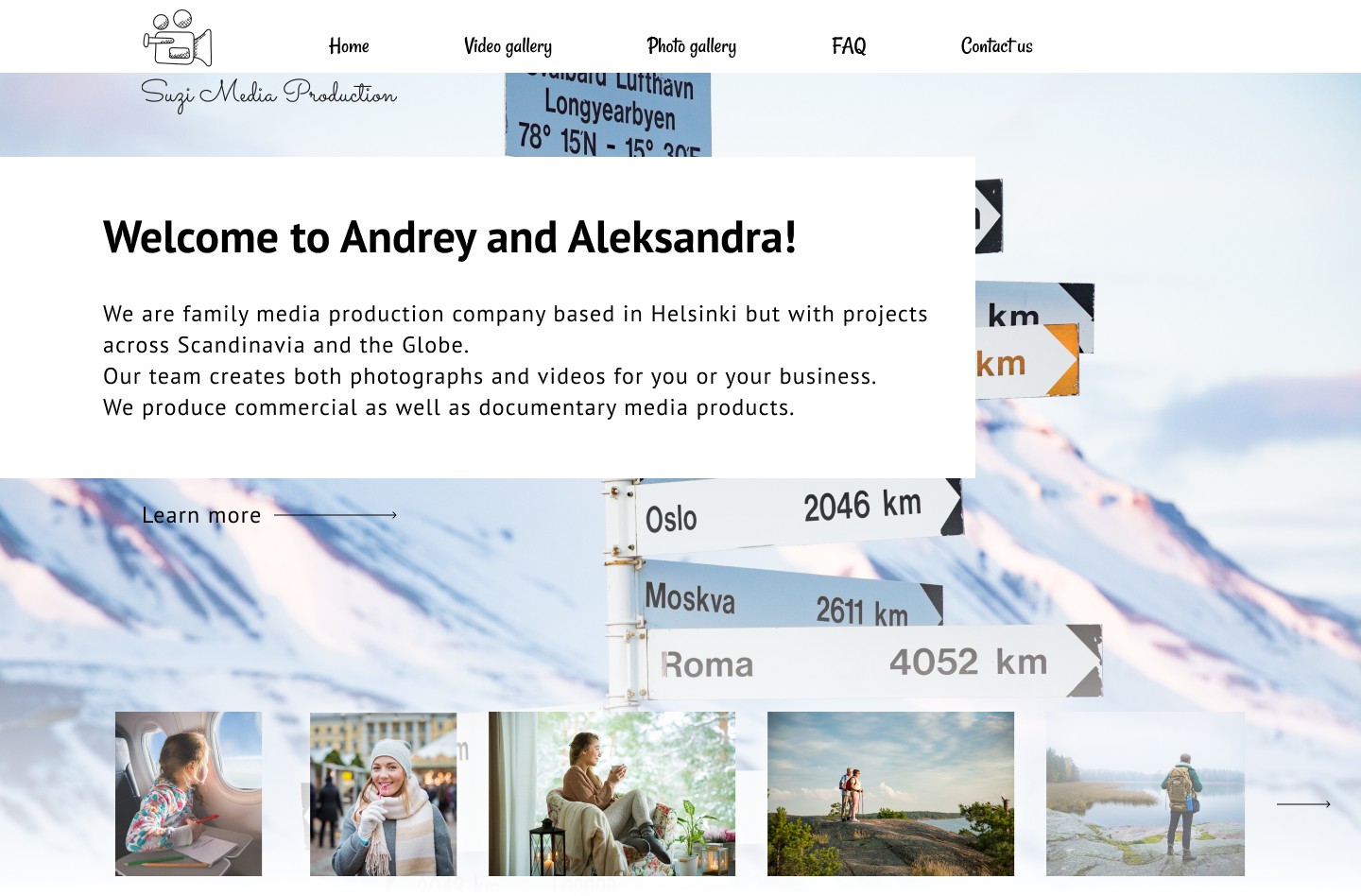
Task: Open the backpacker by misty lake photo
Action: coord(1146,794)
